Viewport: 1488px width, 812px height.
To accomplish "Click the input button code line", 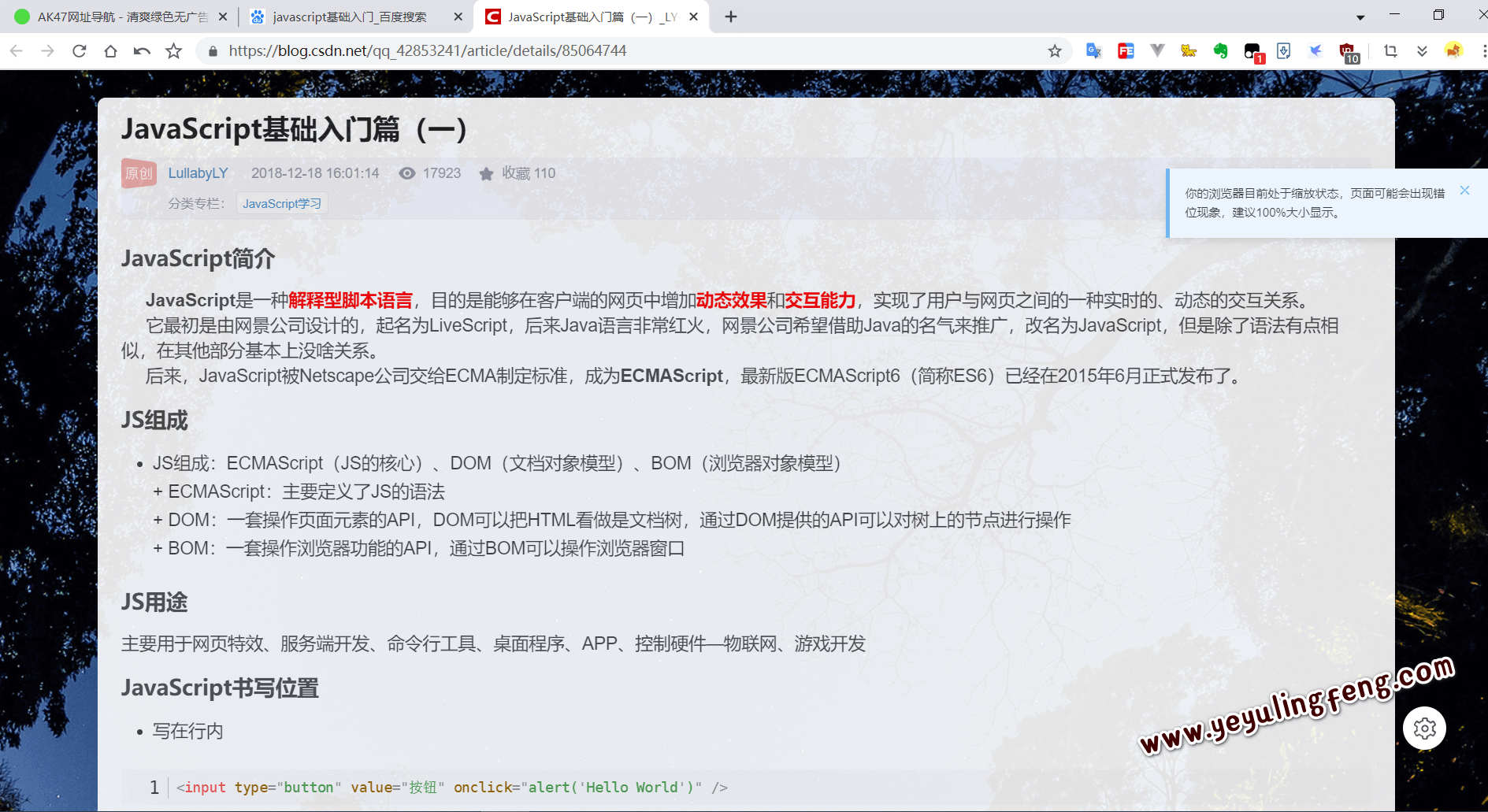I will pyautogui.click(x=452, y=788).
